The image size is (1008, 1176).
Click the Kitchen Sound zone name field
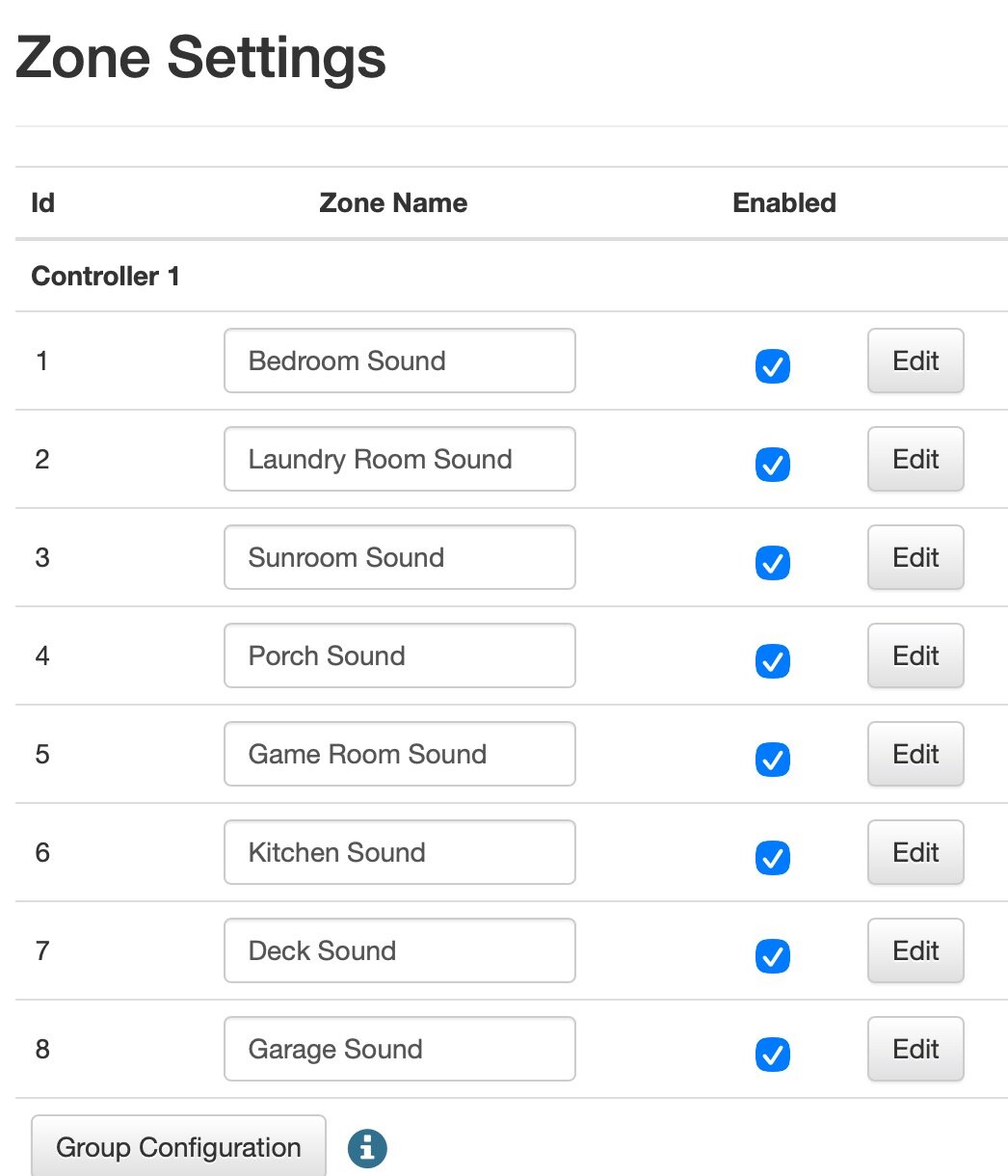point(399,853)
